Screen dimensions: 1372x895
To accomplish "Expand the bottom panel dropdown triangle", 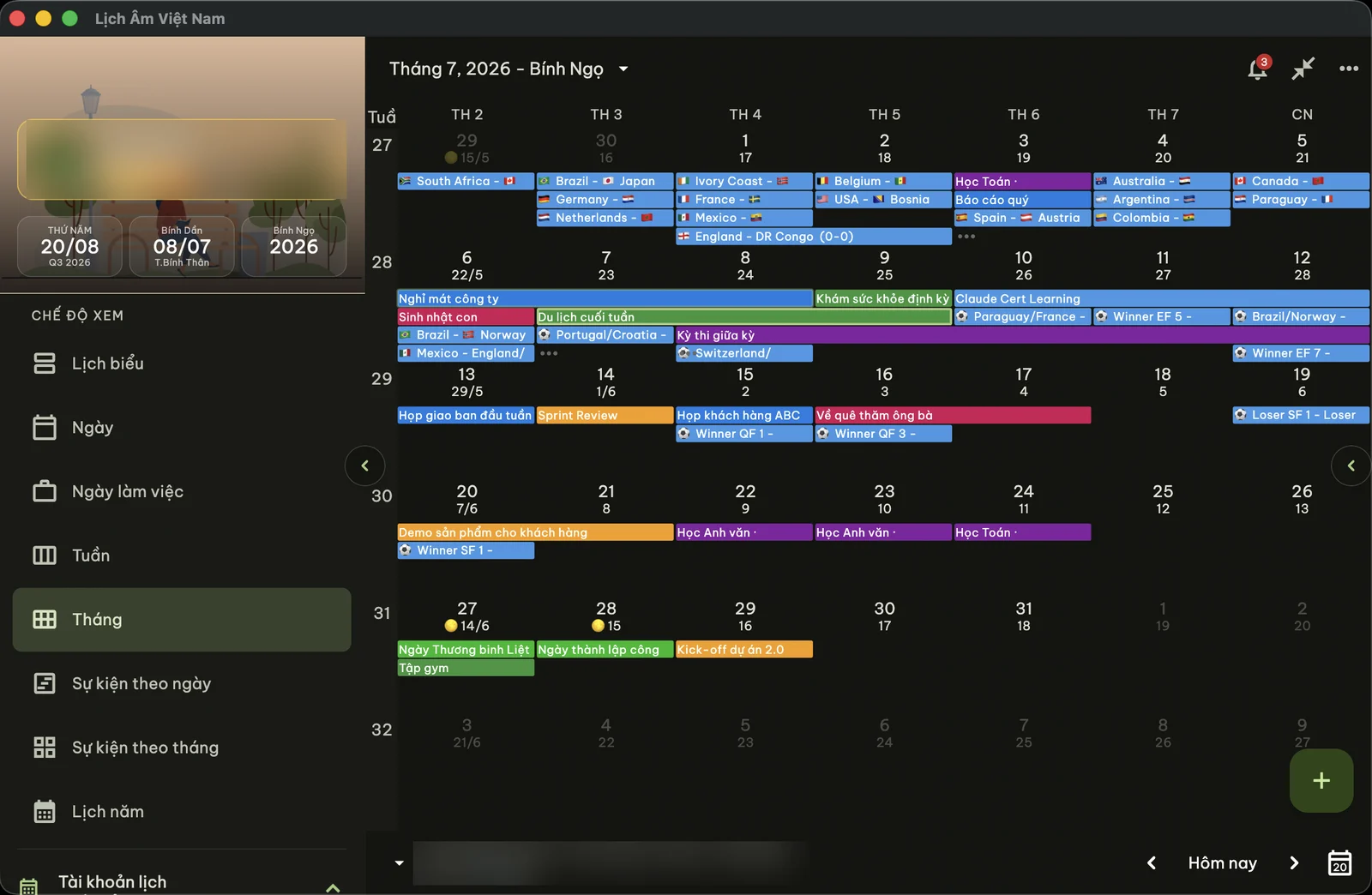I will click(399, 862).
